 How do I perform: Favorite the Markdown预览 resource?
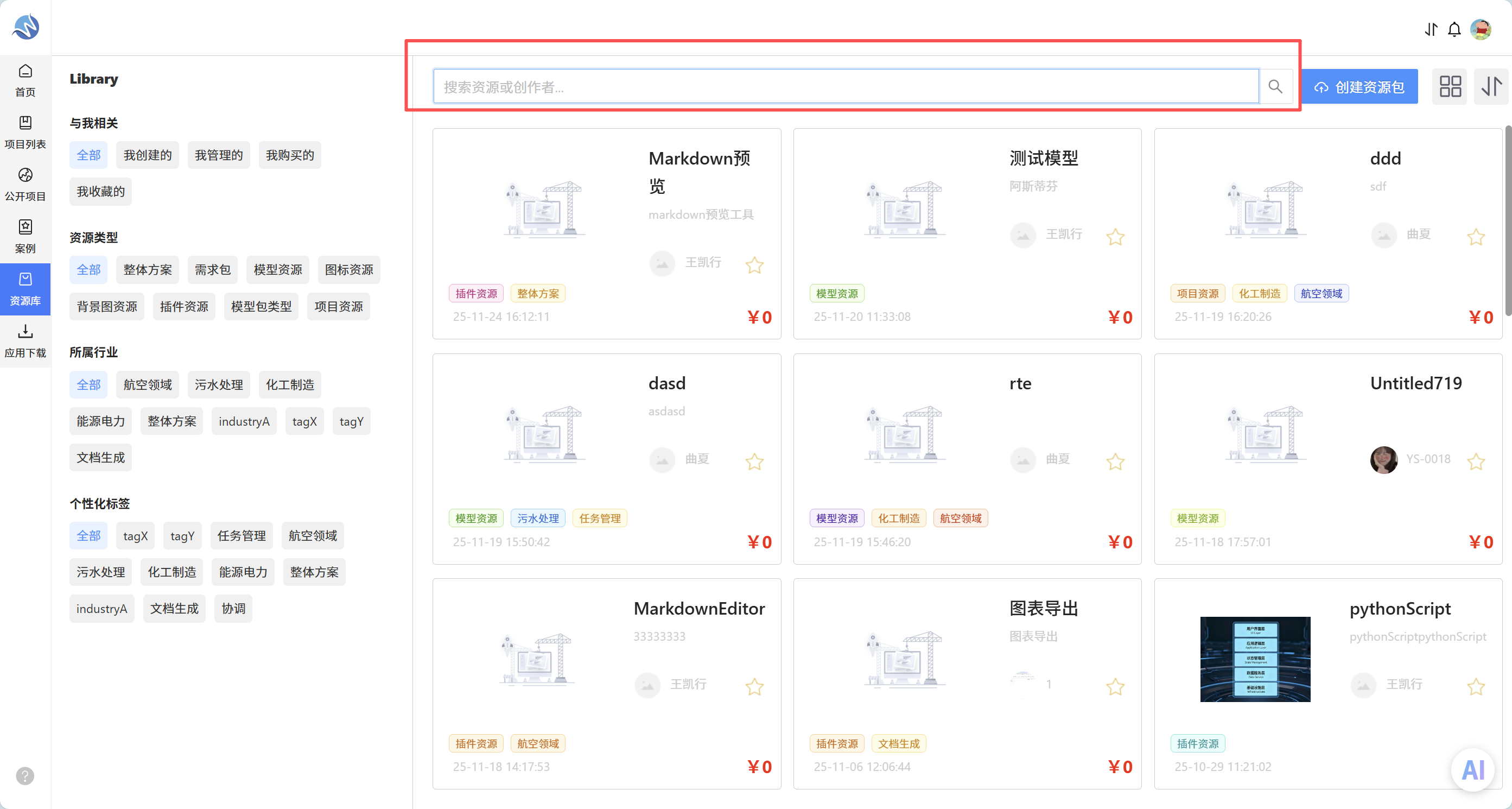click(754, 266)
